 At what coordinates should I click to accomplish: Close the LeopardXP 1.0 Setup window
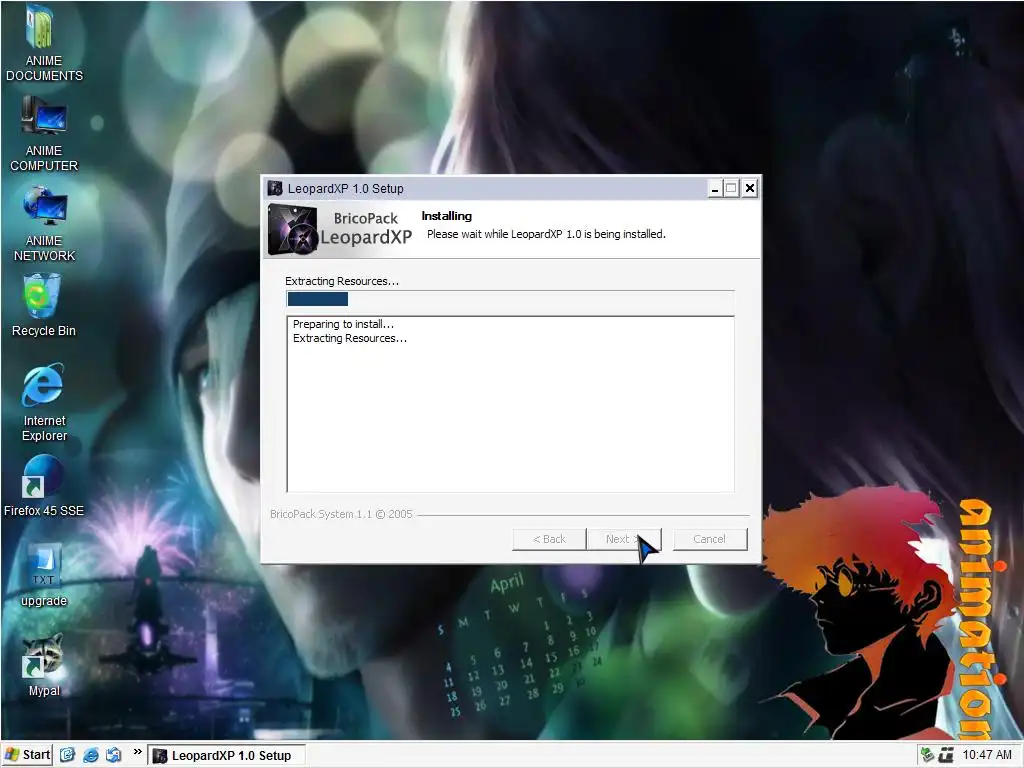750,189
